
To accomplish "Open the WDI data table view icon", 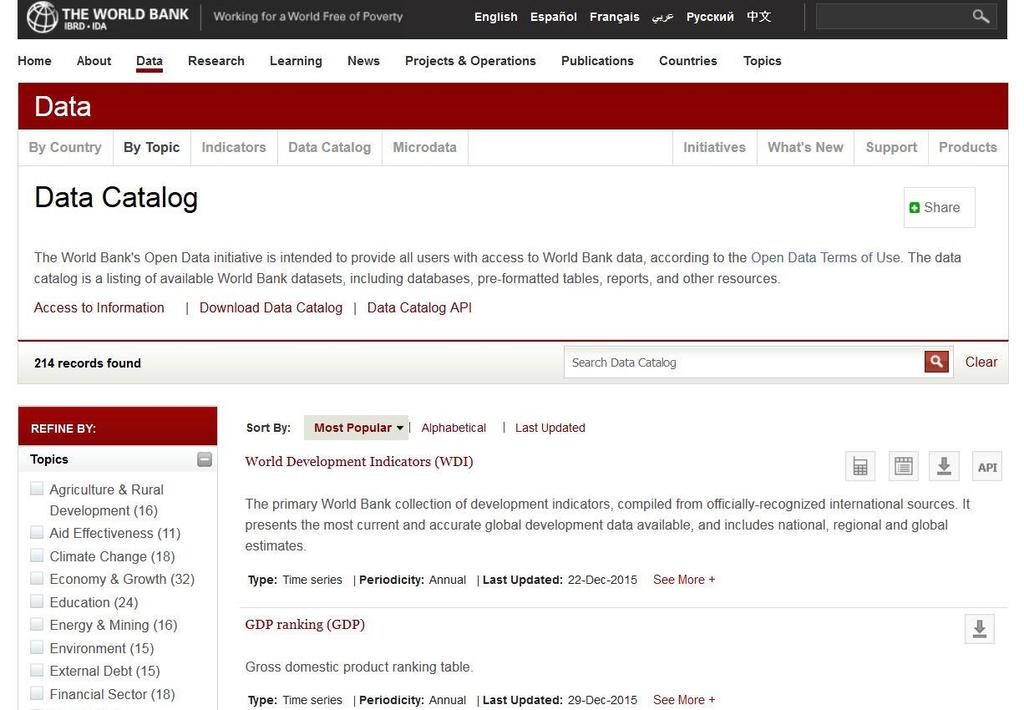I will click(x=903, y=466).
